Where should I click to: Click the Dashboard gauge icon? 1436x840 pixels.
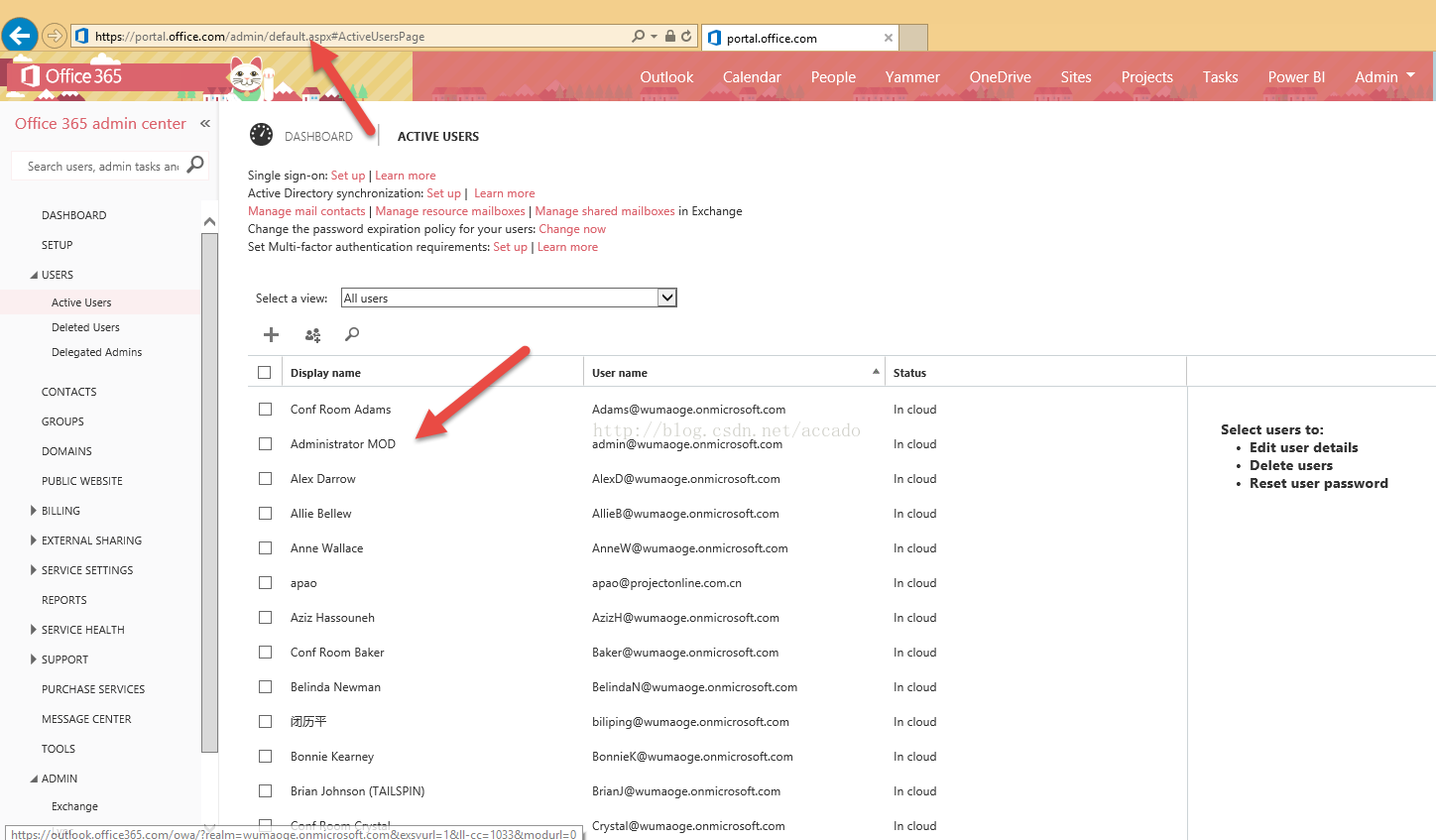[x=261, y=135]
